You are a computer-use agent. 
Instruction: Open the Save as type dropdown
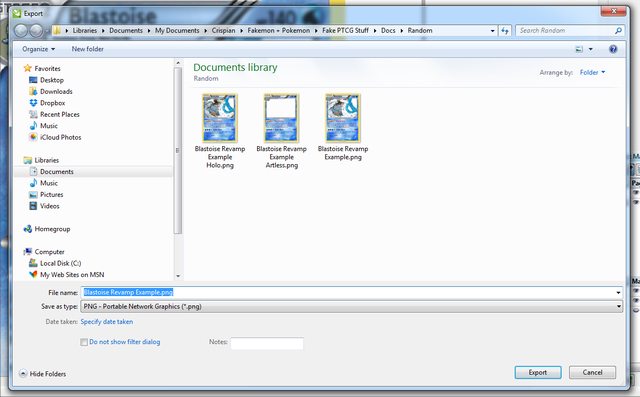(x=351, y=306)
